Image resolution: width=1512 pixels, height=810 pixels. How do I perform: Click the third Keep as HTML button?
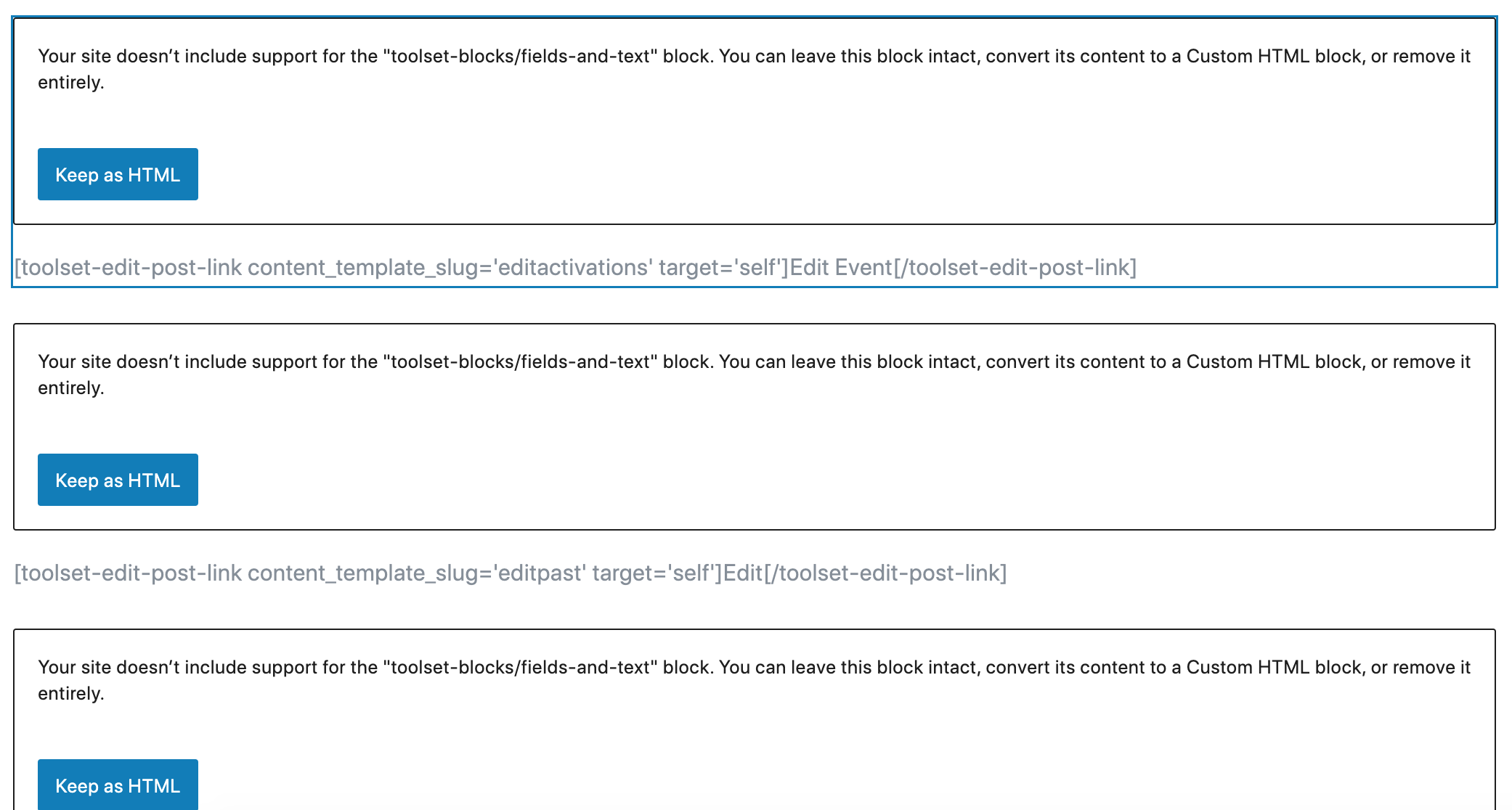pos(118,785)
